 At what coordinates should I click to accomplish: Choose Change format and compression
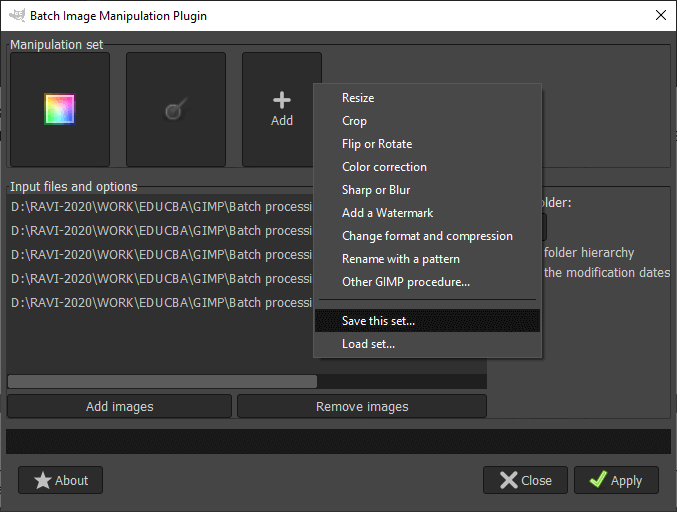click(427, 236)
